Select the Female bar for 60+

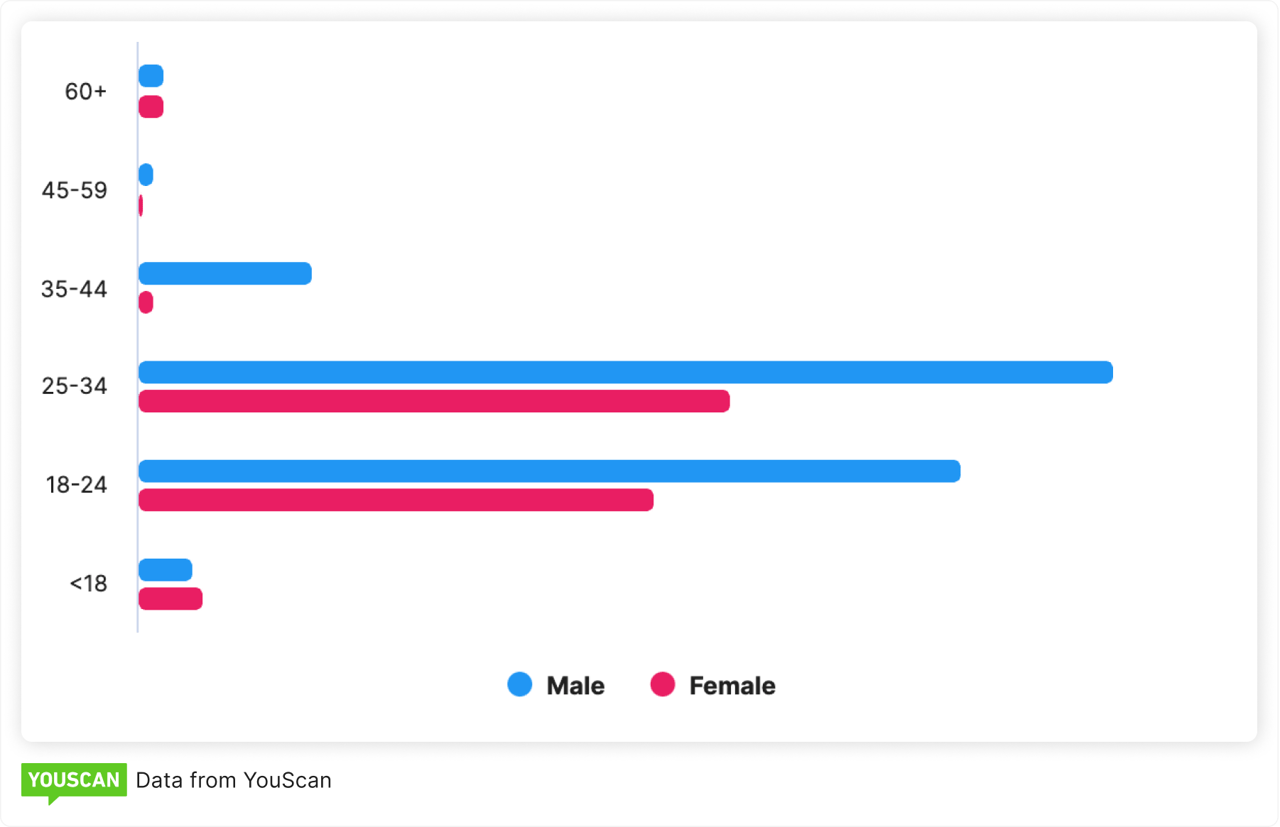(x=151, y=107)
